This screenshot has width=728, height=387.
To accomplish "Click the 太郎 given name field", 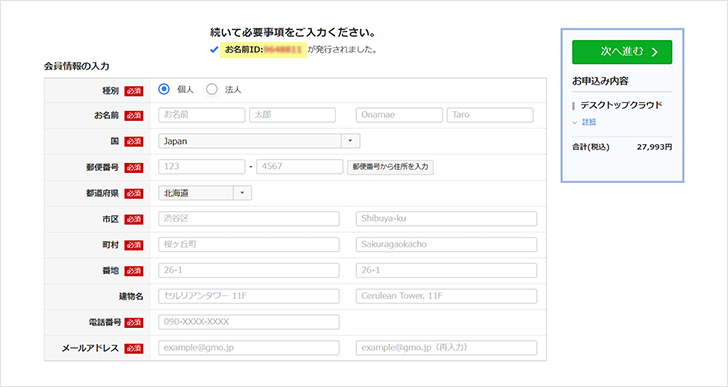I will click(292, 115).
